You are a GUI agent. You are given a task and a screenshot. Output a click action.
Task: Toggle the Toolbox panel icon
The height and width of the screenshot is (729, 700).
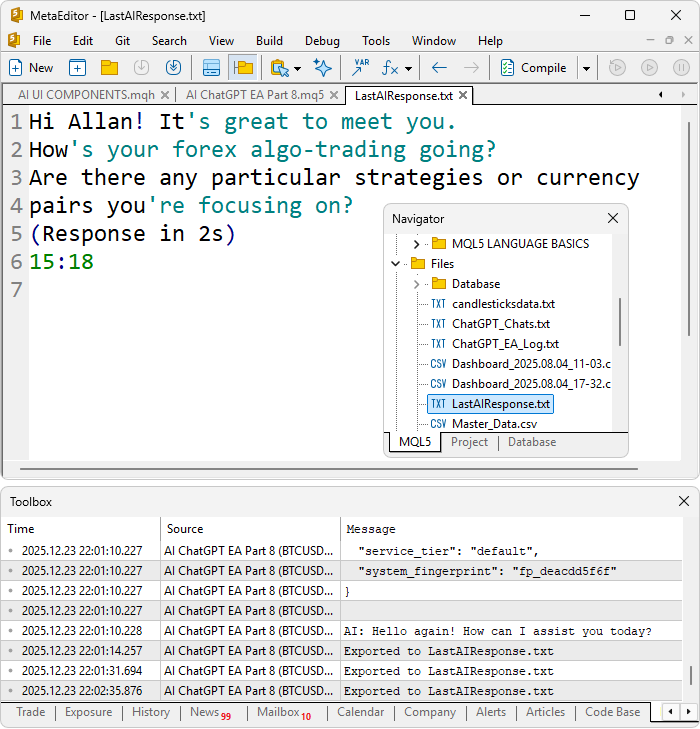211,68
